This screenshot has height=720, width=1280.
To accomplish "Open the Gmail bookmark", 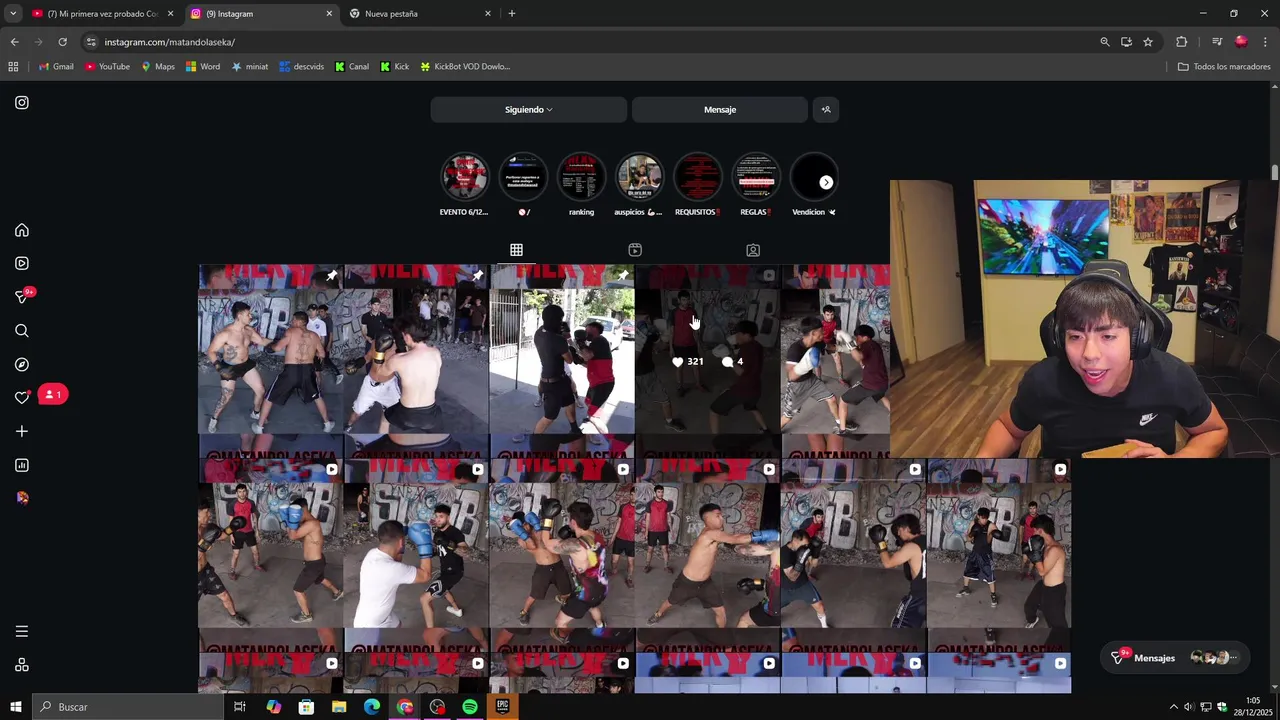I will 56,67.
